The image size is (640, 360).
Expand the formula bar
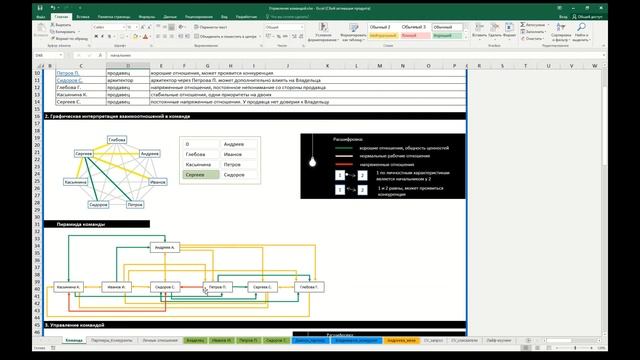tap(604, 55)
